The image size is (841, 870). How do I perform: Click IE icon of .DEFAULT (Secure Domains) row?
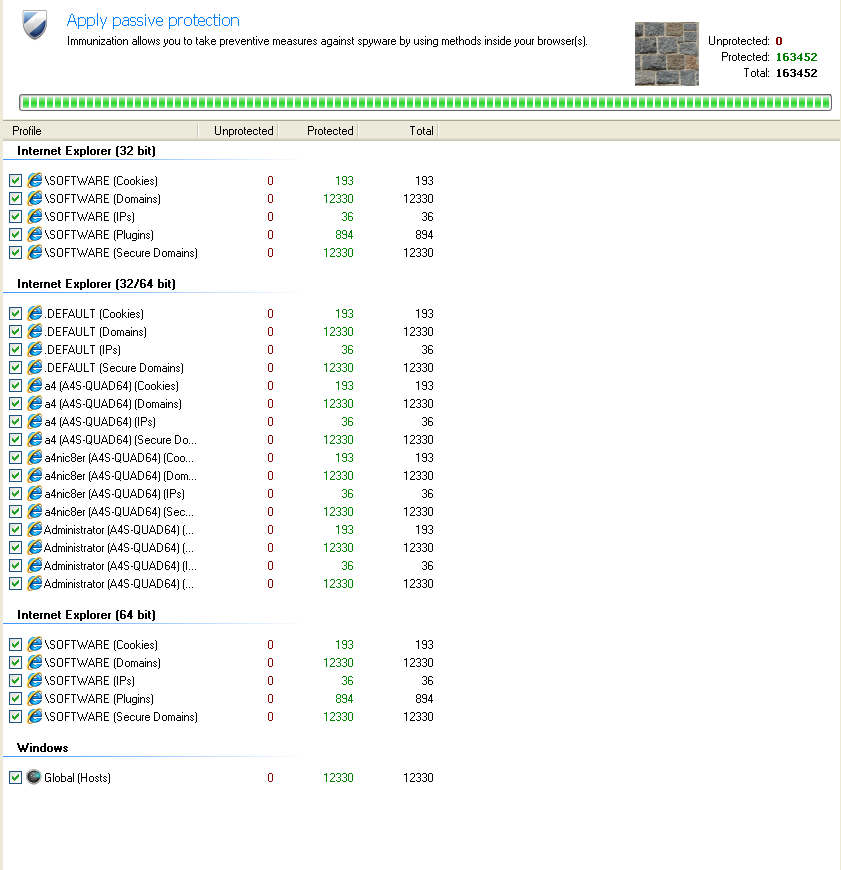35,367
